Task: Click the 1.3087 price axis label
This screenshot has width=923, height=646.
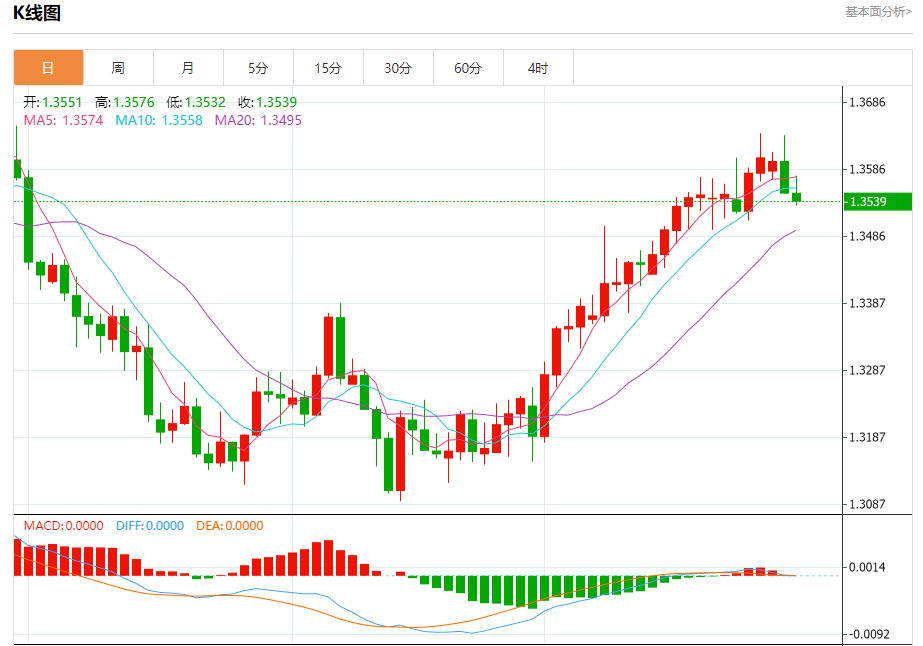Action: [867, 504]
